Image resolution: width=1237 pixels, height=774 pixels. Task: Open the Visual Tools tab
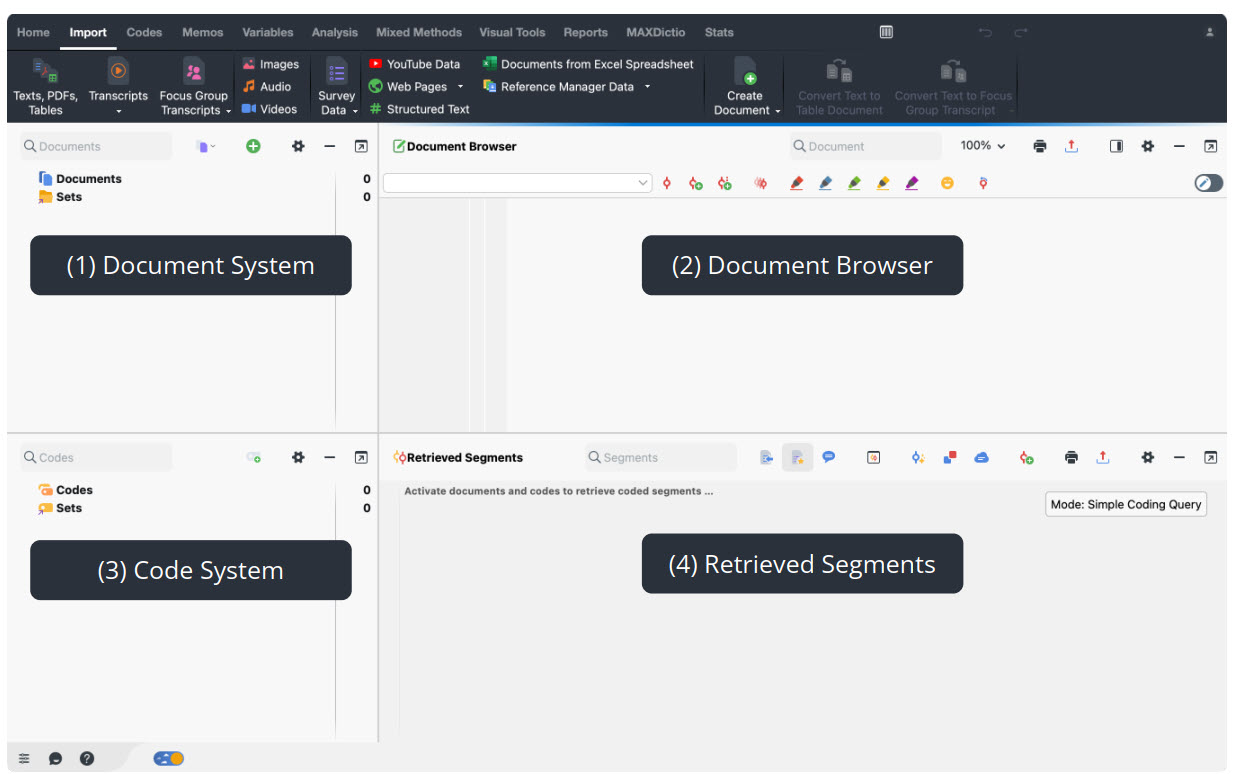tap(512, 32)
